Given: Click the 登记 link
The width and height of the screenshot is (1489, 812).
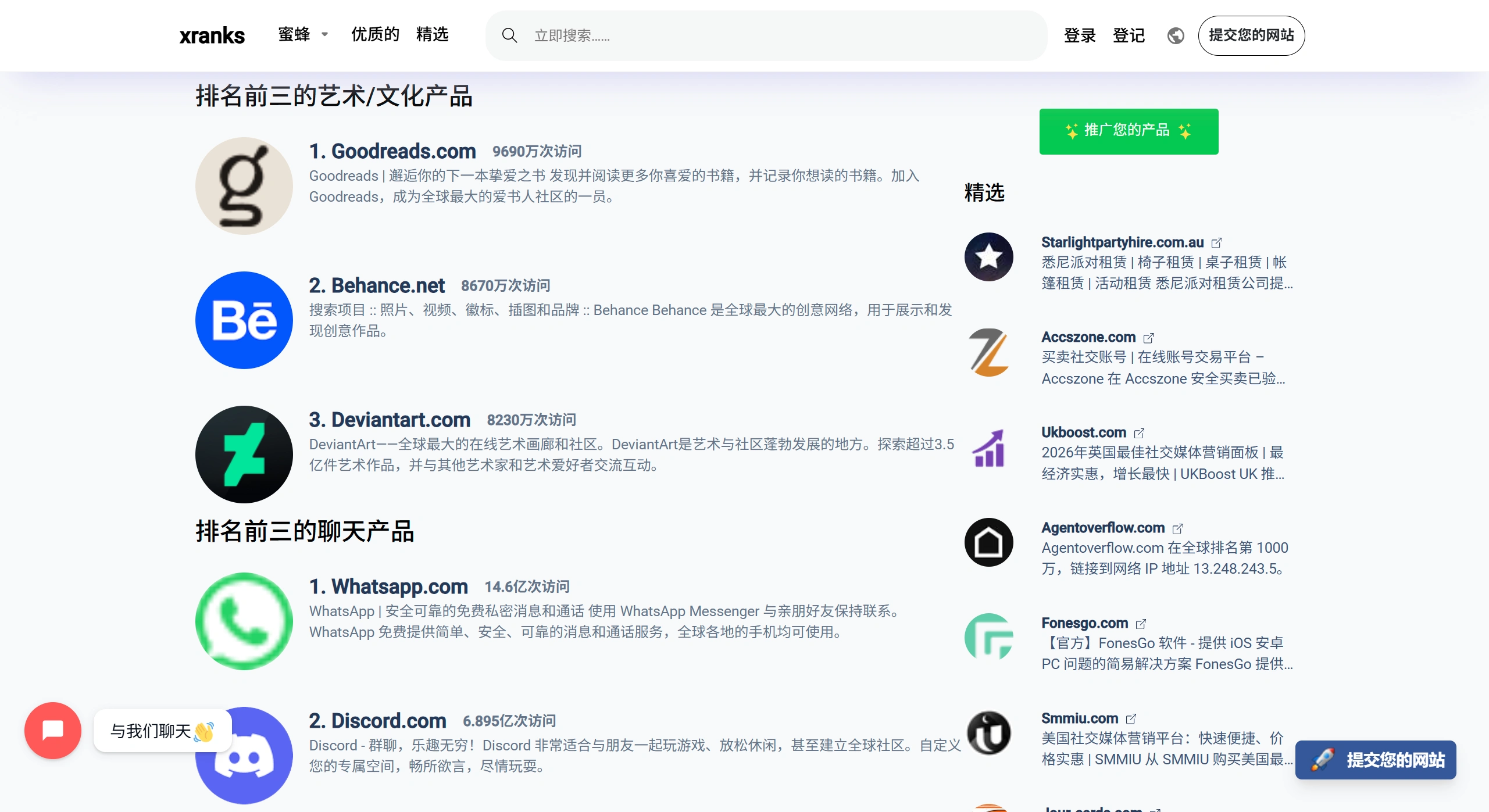Looking at the screenshot, I should point(1129,35).
